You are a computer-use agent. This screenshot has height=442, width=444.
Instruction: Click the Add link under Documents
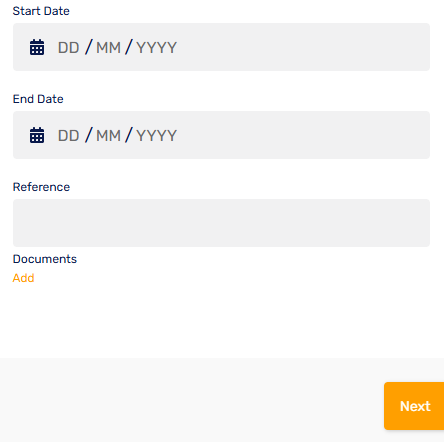23,278
